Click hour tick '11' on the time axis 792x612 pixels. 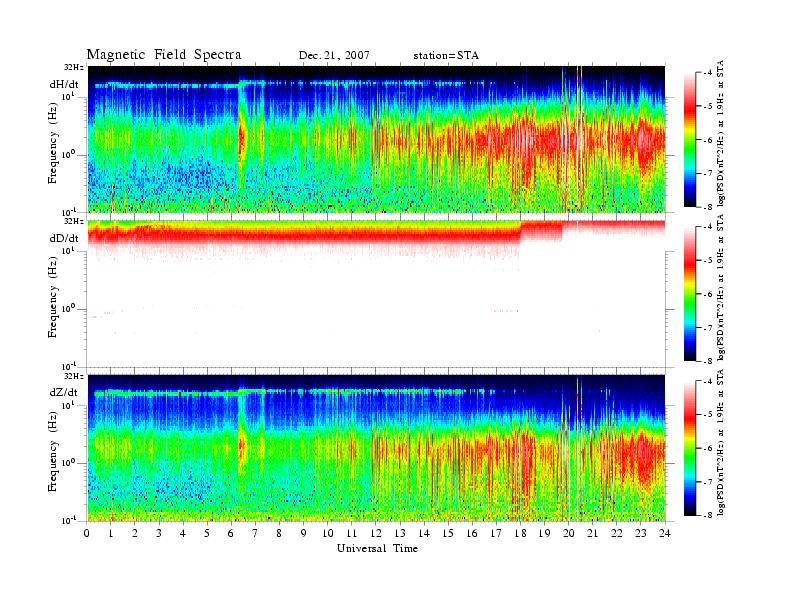pyautogui.click(x=352, y=534)
